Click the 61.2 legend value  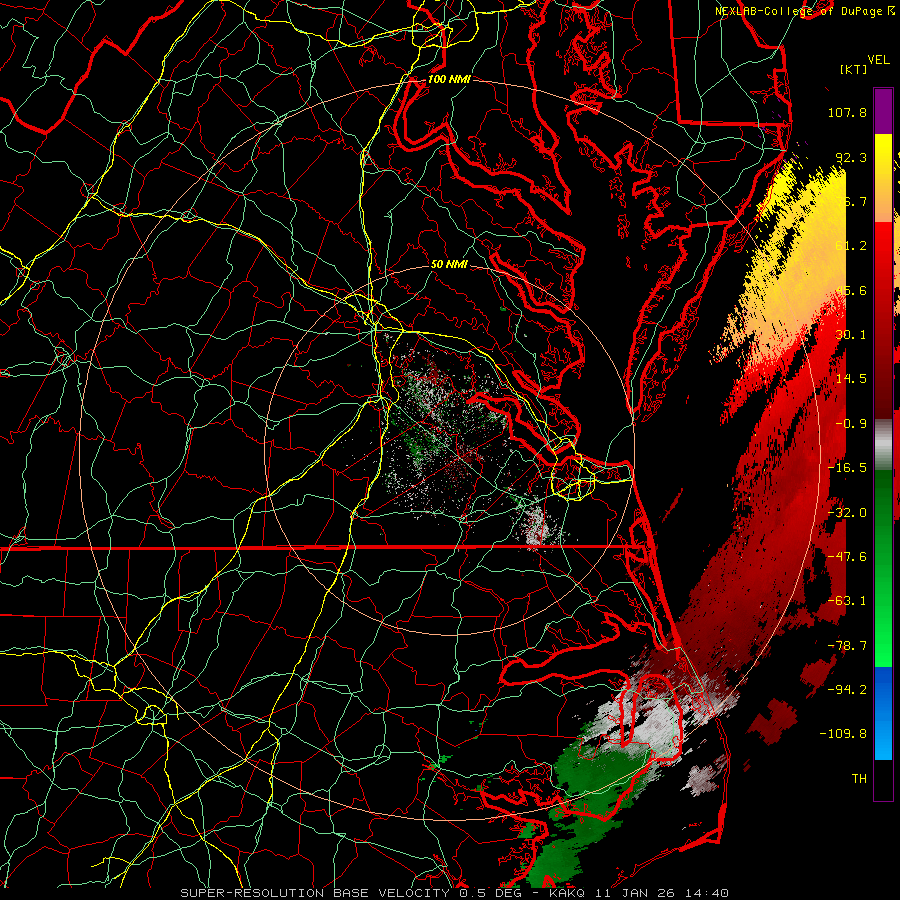click(x=851, y=246)
